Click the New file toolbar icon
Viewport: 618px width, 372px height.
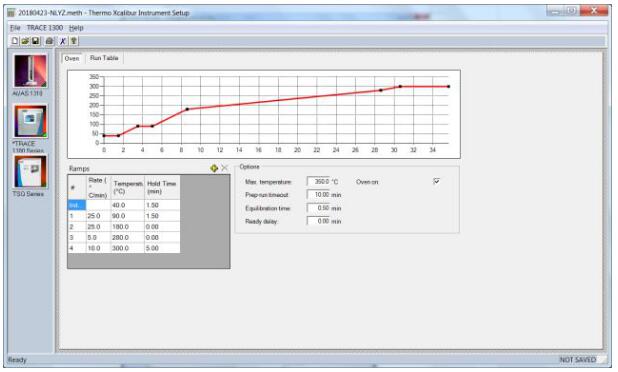[15, 41]
